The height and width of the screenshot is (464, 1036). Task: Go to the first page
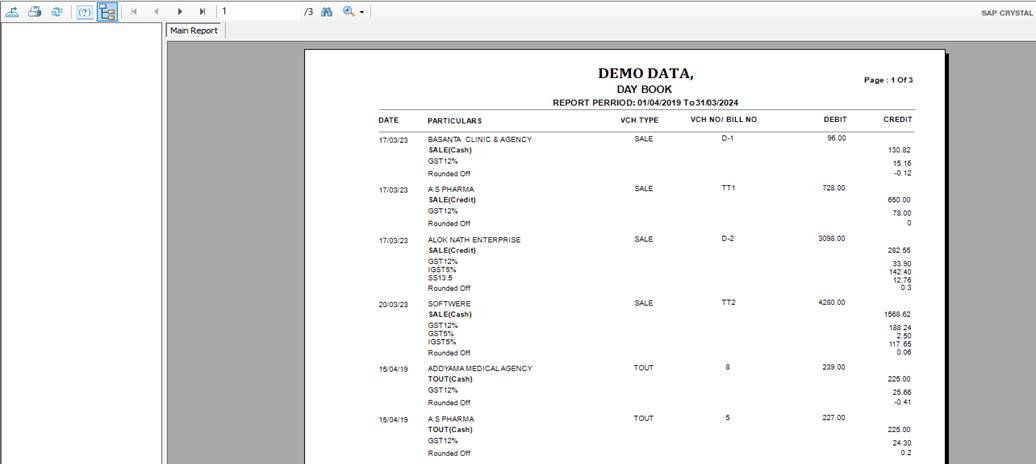(134, 11)
